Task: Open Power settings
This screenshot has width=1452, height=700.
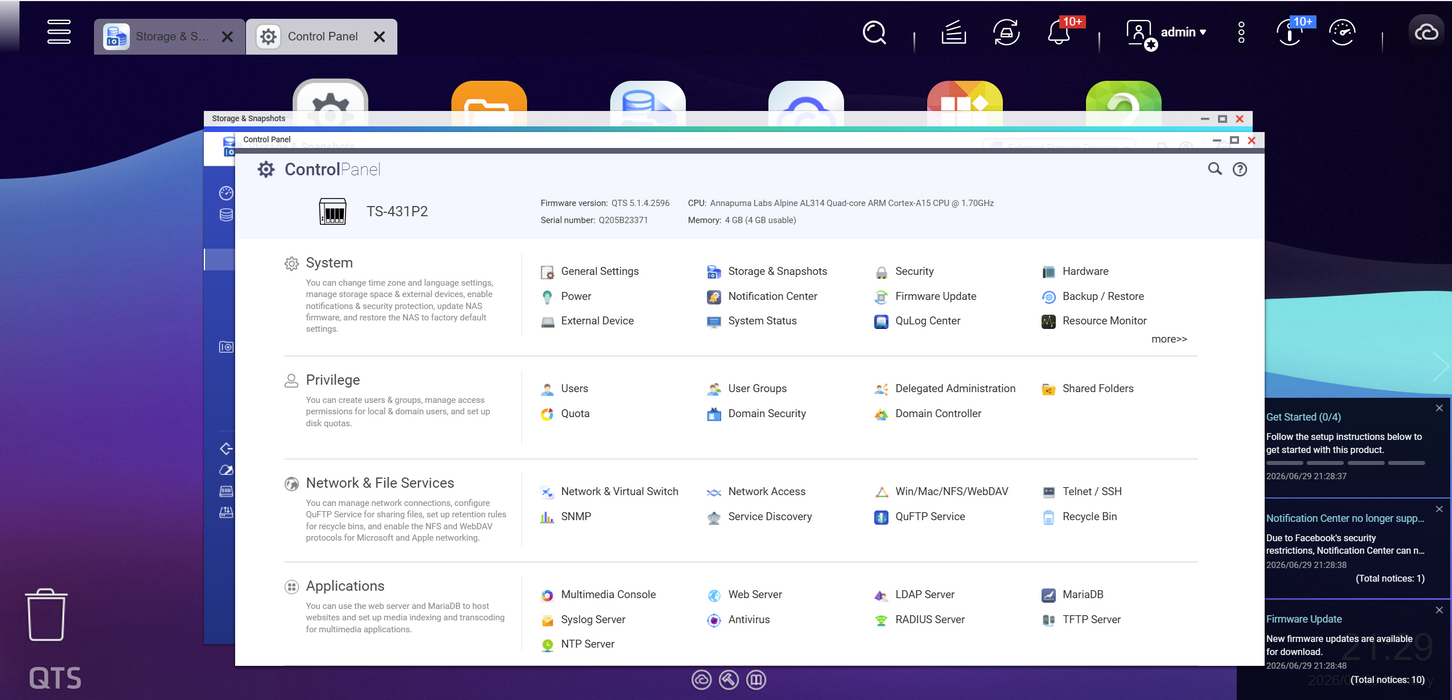Action: click(x=566, y=296)
